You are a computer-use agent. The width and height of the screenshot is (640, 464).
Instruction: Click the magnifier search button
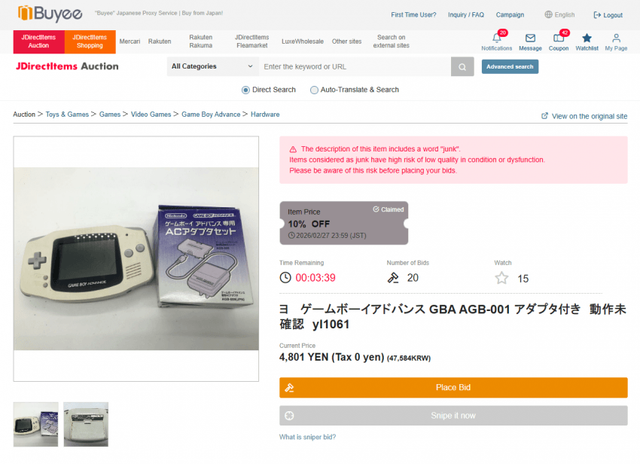(462, 67)
